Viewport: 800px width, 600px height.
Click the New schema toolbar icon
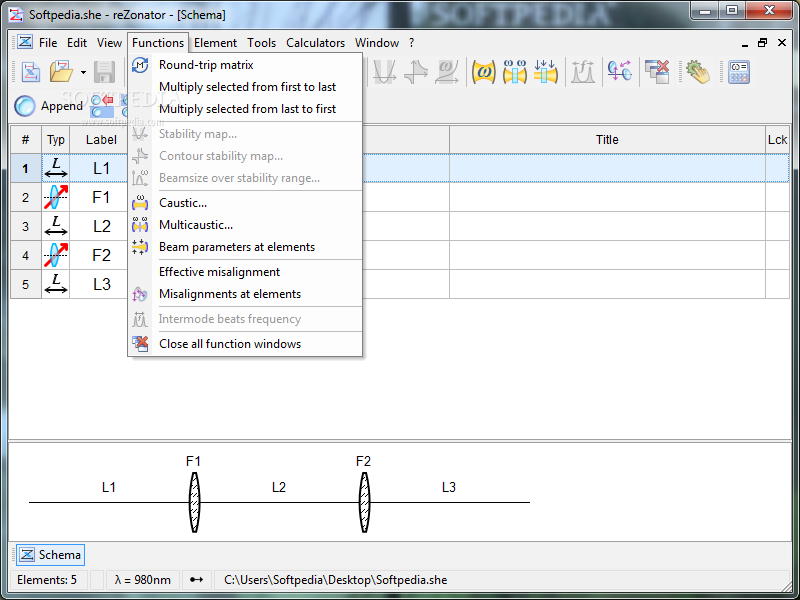pyautogui.click(x=31, y=72)
